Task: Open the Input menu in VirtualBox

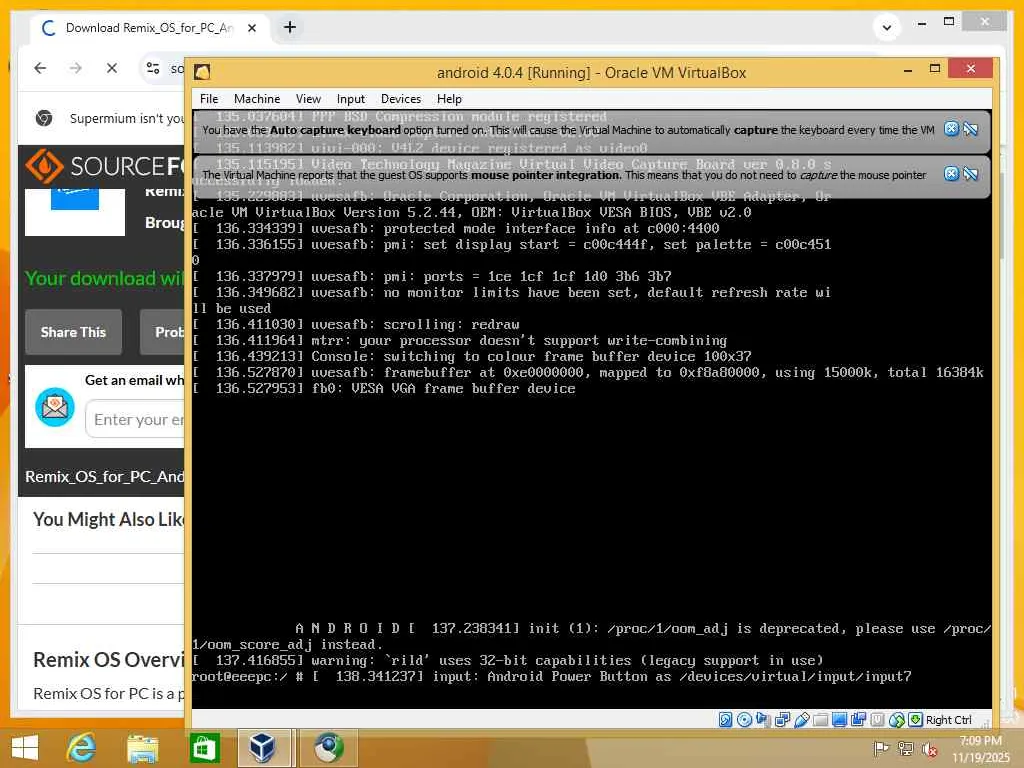Action: point(351,99)
